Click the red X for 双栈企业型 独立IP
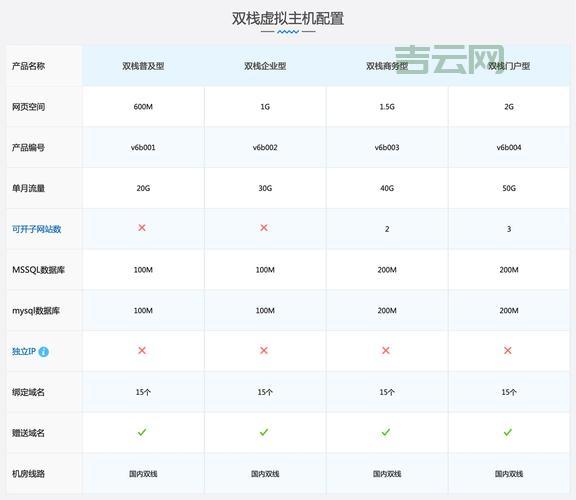 [264, 350]
